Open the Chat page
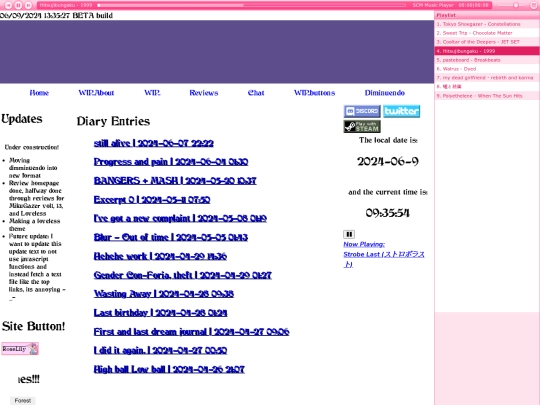 (x=256, y=93)
